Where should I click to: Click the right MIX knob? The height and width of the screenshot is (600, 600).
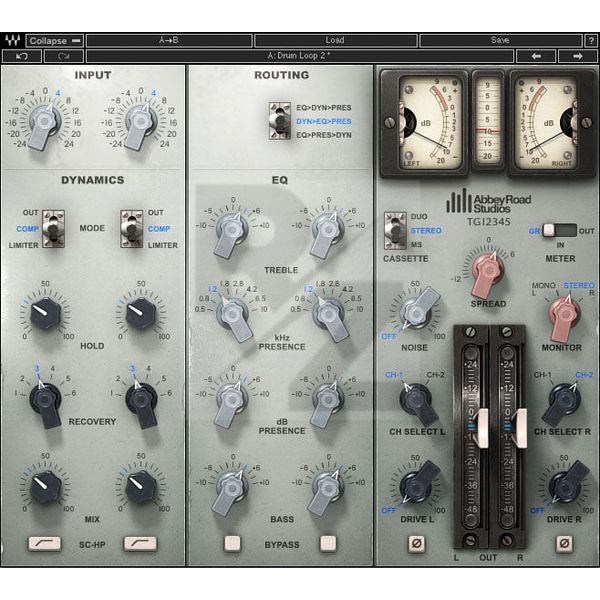tap(141, 486)
